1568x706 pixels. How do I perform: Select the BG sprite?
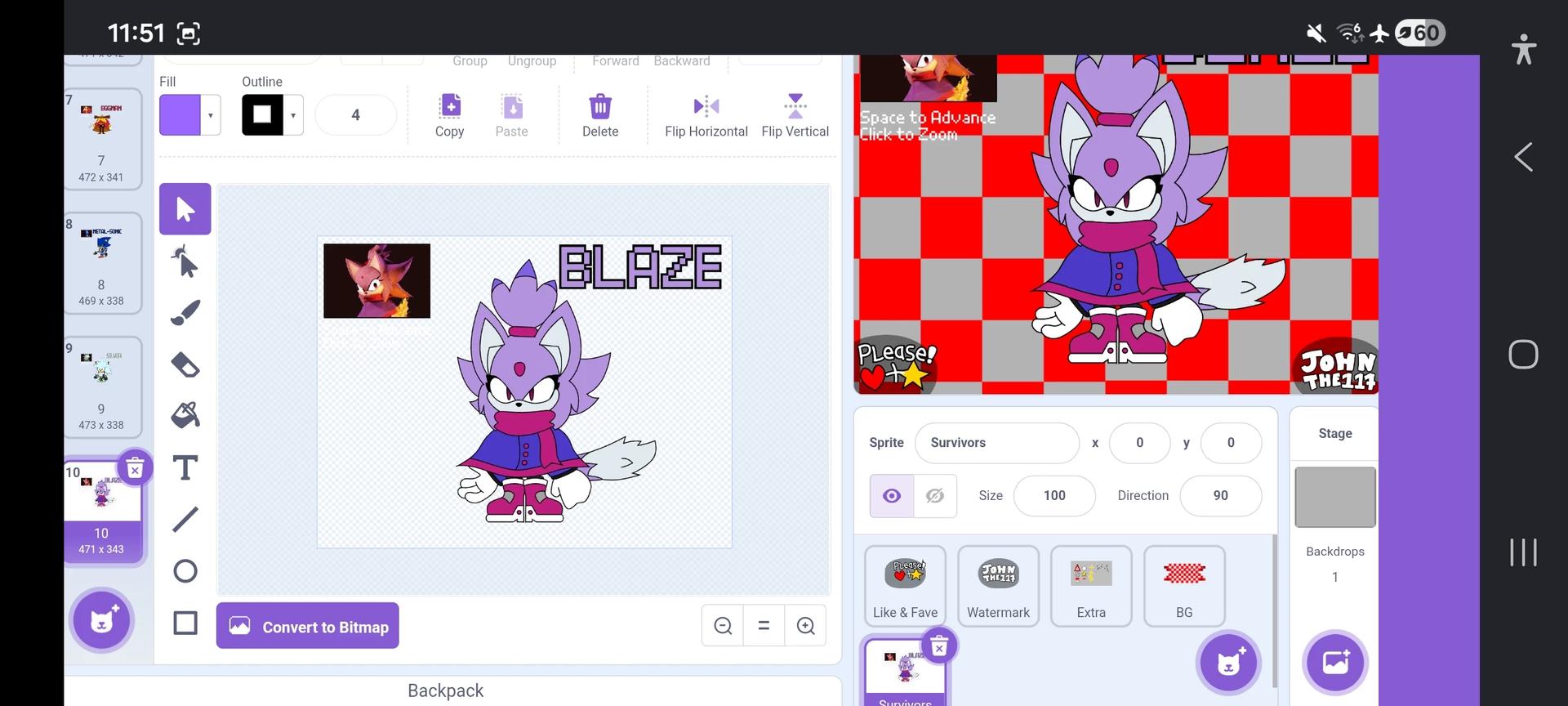click(x=1184, y=586)
